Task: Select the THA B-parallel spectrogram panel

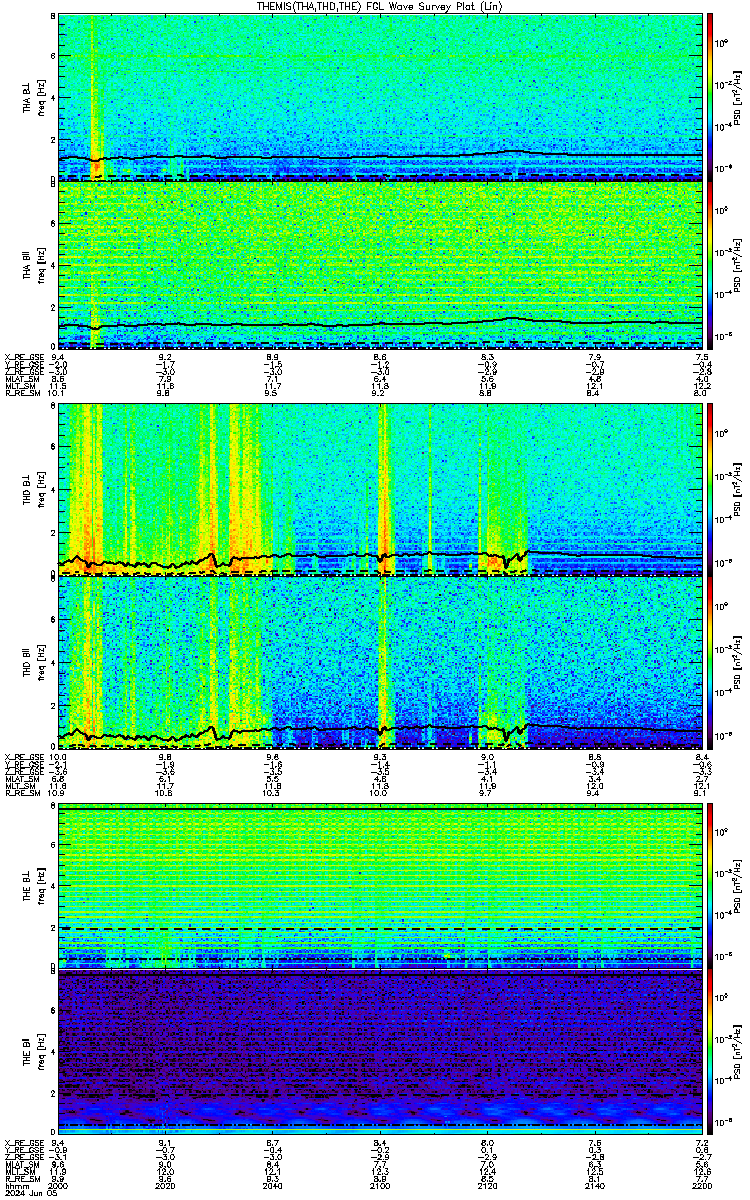Action: (380, 264)
